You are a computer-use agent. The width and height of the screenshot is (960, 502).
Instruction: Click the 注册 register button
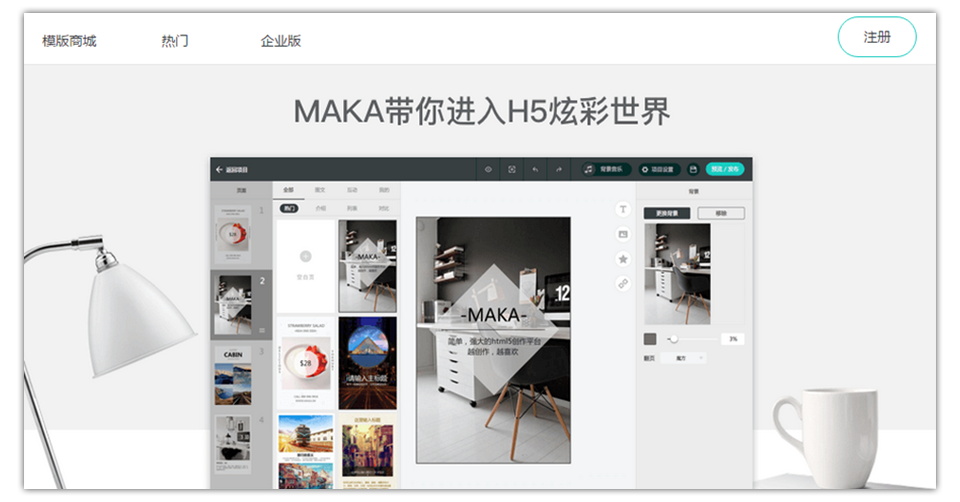tap(877, 37)
